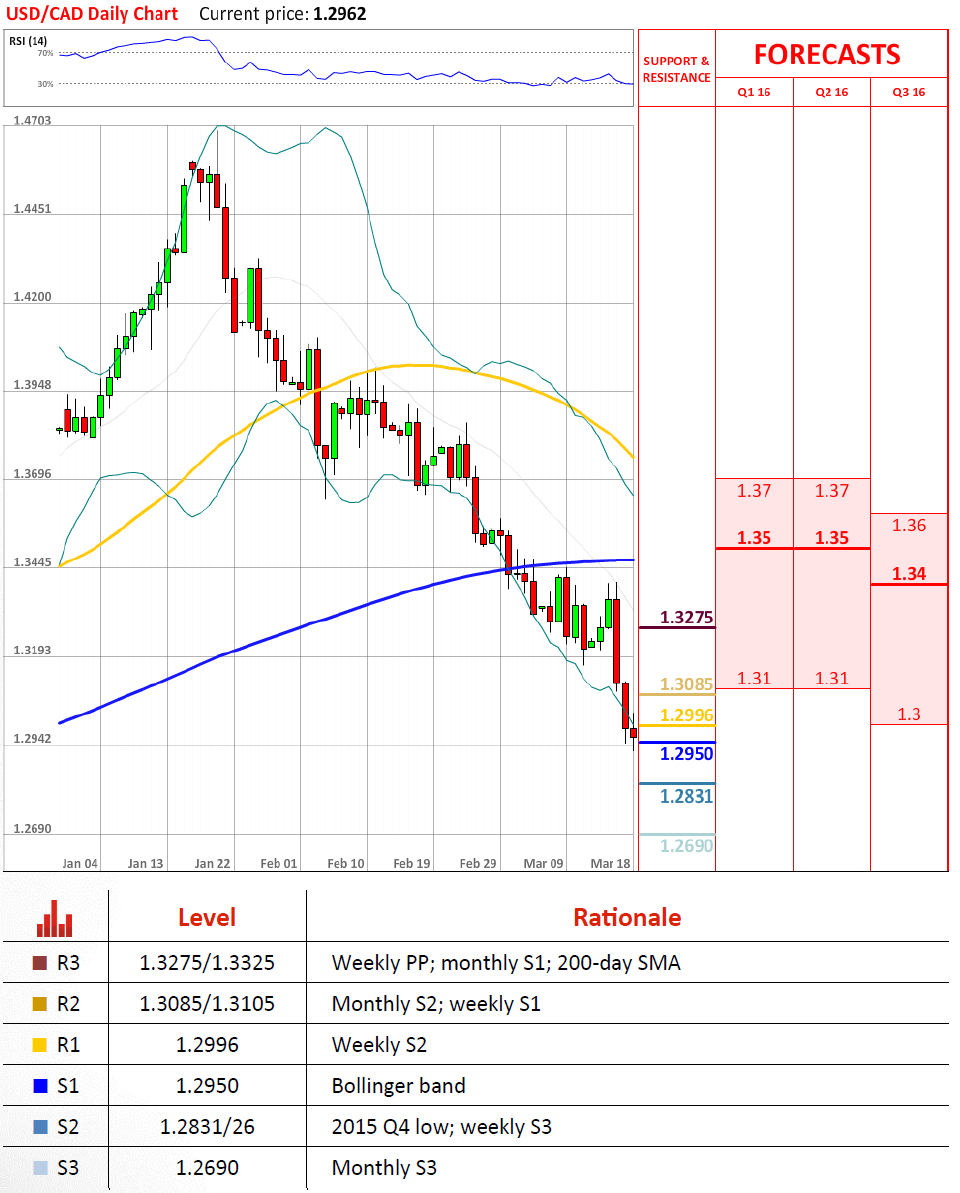This screenshot has width=960, height=1193.
Task: Click the RSI 70% threshold label
Action: (46, 53)
